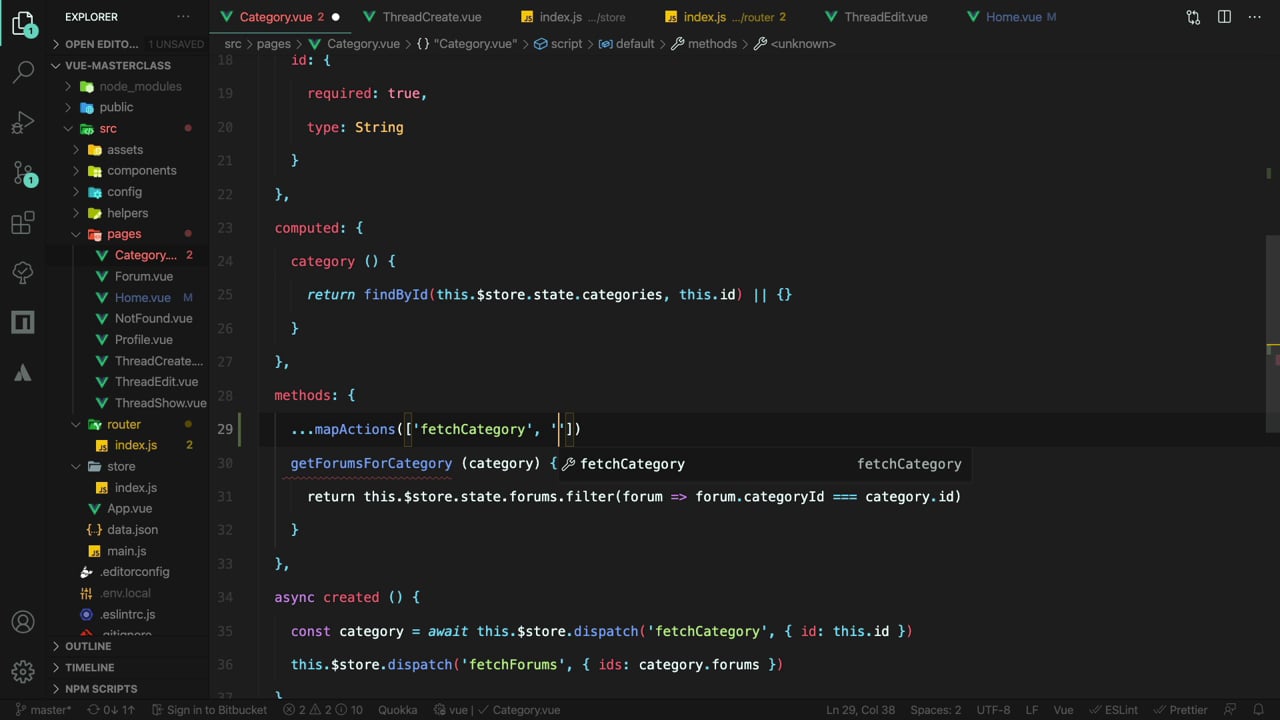Click Sign in to Bitbucket

click(x=209, y=710)
